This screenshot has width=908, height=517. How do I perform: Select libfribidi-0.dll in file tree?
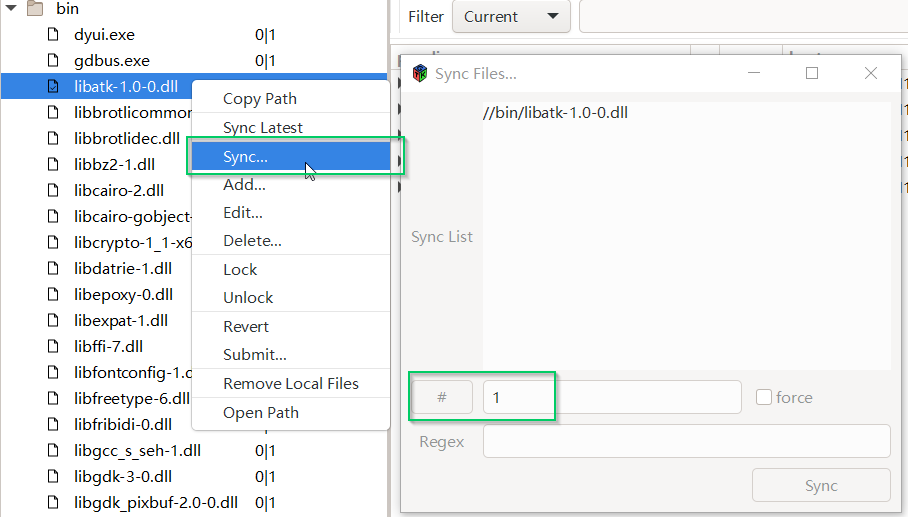[123, 424]
